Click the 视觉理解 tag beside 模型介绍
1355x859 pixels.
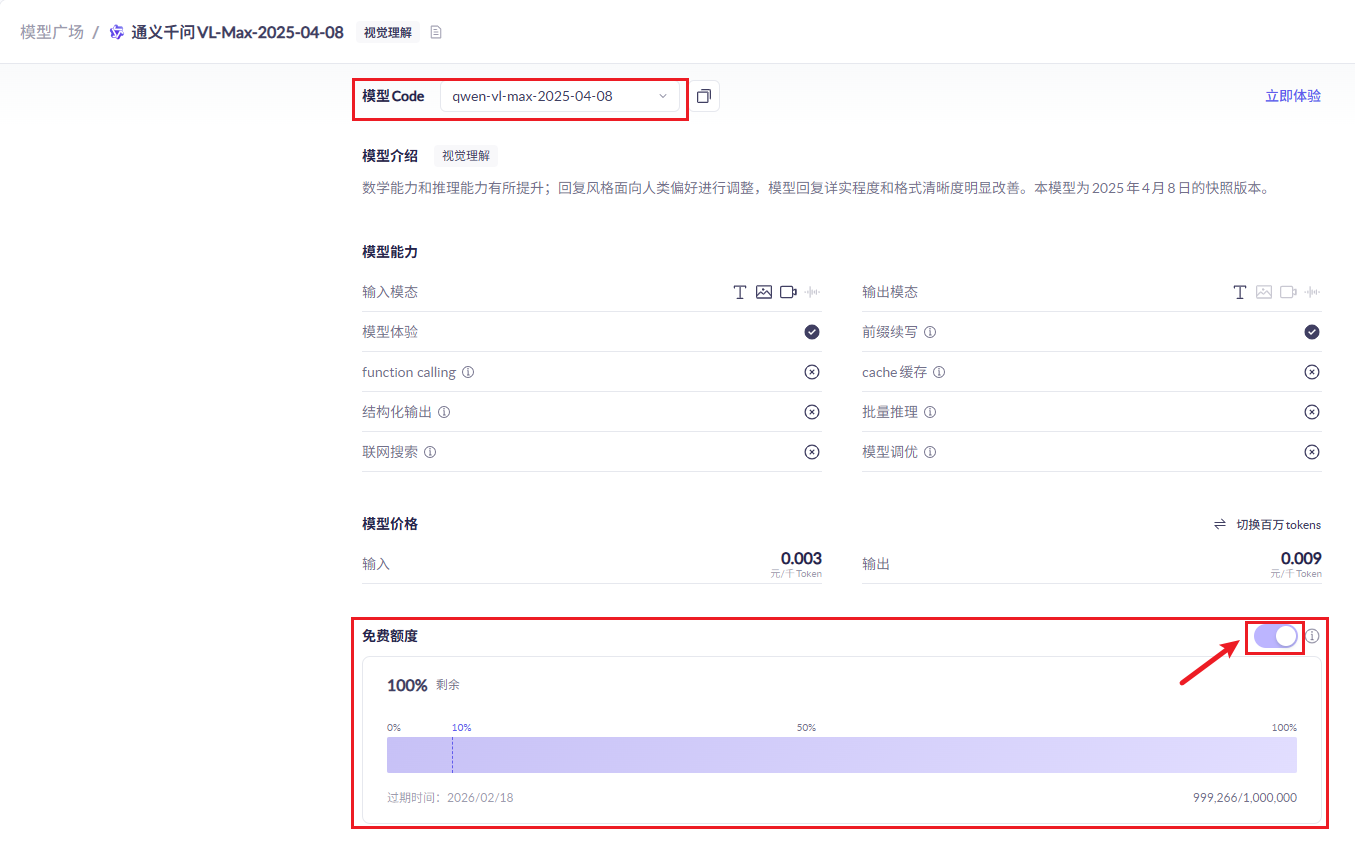(466, 156)
